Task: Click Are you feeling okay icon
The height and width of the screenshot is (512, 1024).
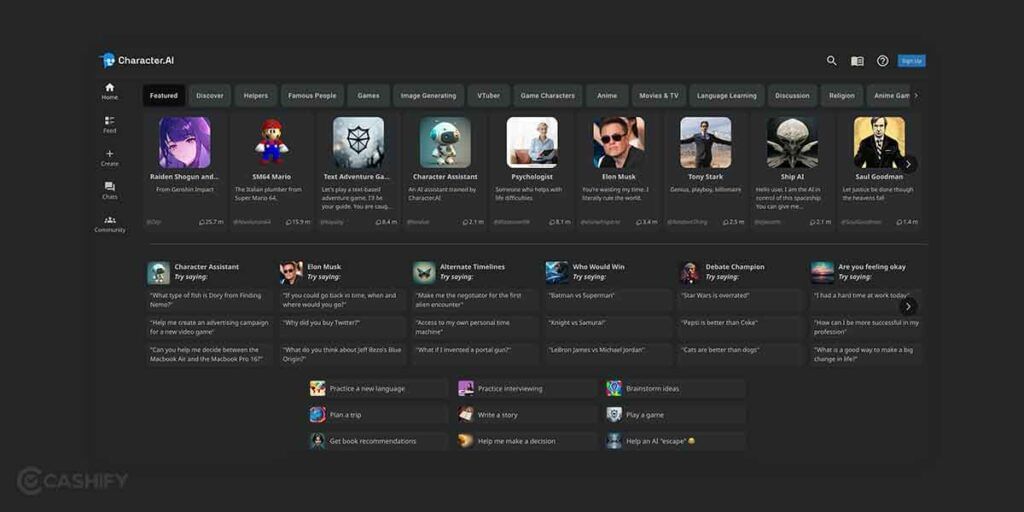Action: [822, 272]
